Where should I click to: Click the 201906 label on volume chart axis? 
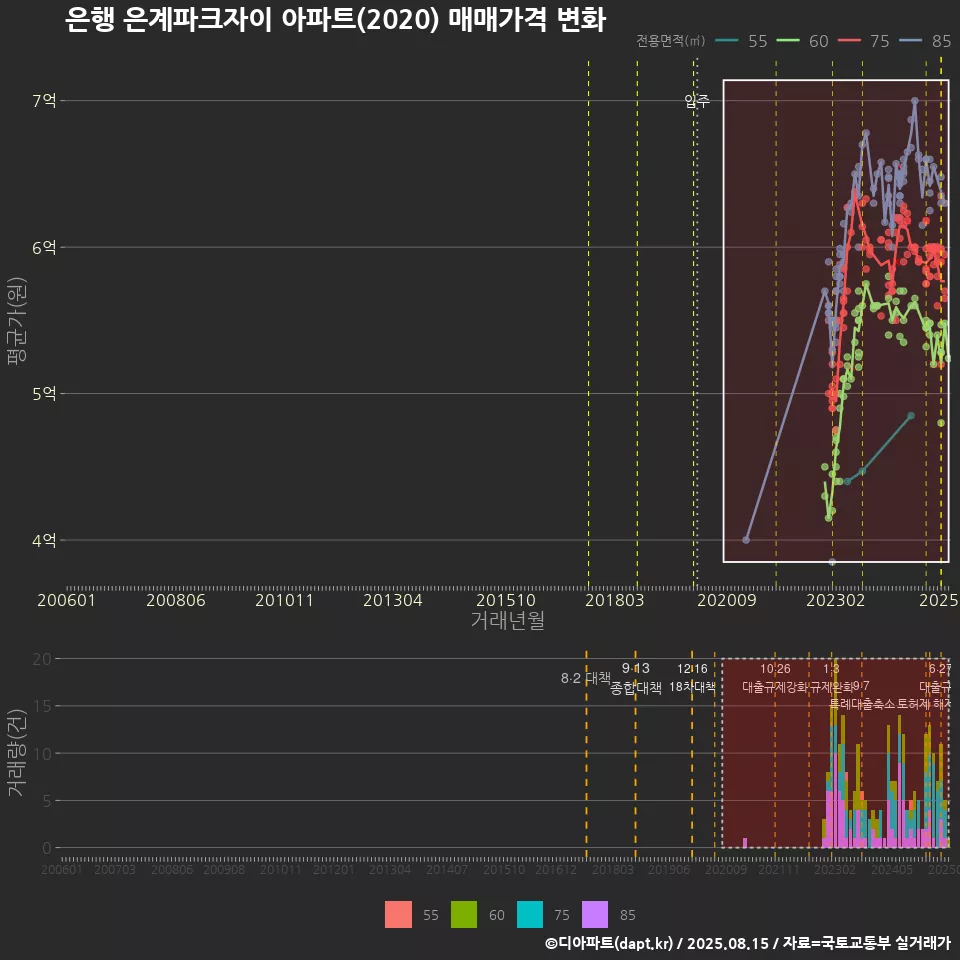point(669,869)
